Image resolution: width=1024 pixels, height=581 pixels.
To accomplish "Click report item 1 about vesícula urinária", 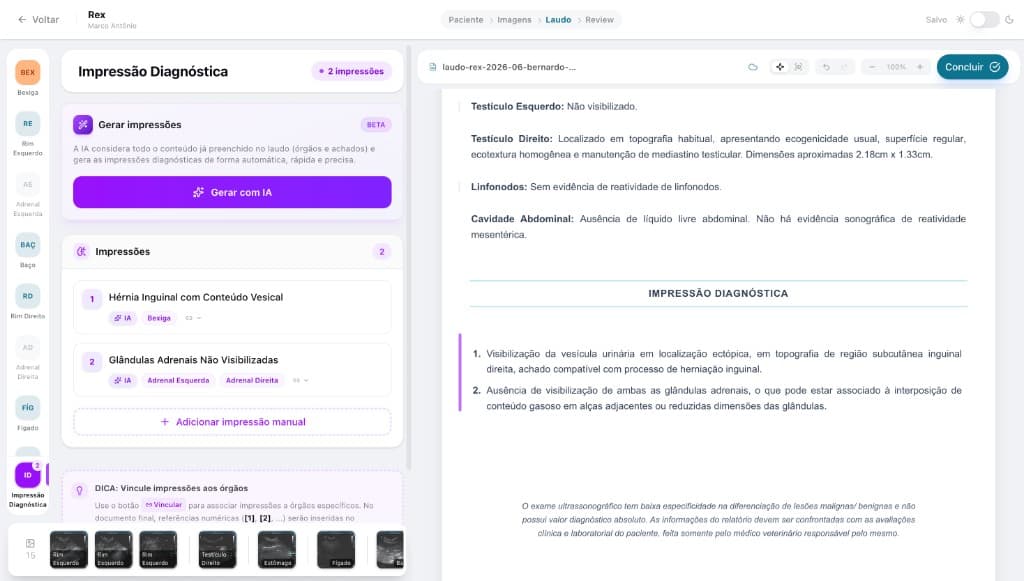I will point(717,362).
